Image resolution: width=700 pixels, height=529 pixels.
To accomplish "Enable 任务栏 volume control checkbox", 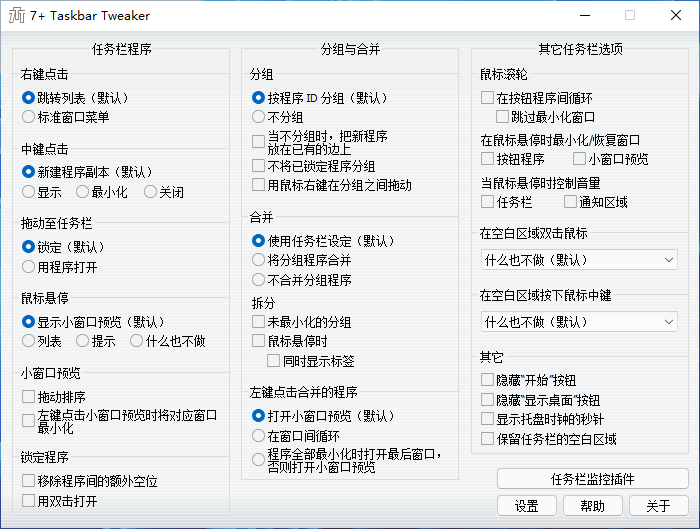I will 487,202.
